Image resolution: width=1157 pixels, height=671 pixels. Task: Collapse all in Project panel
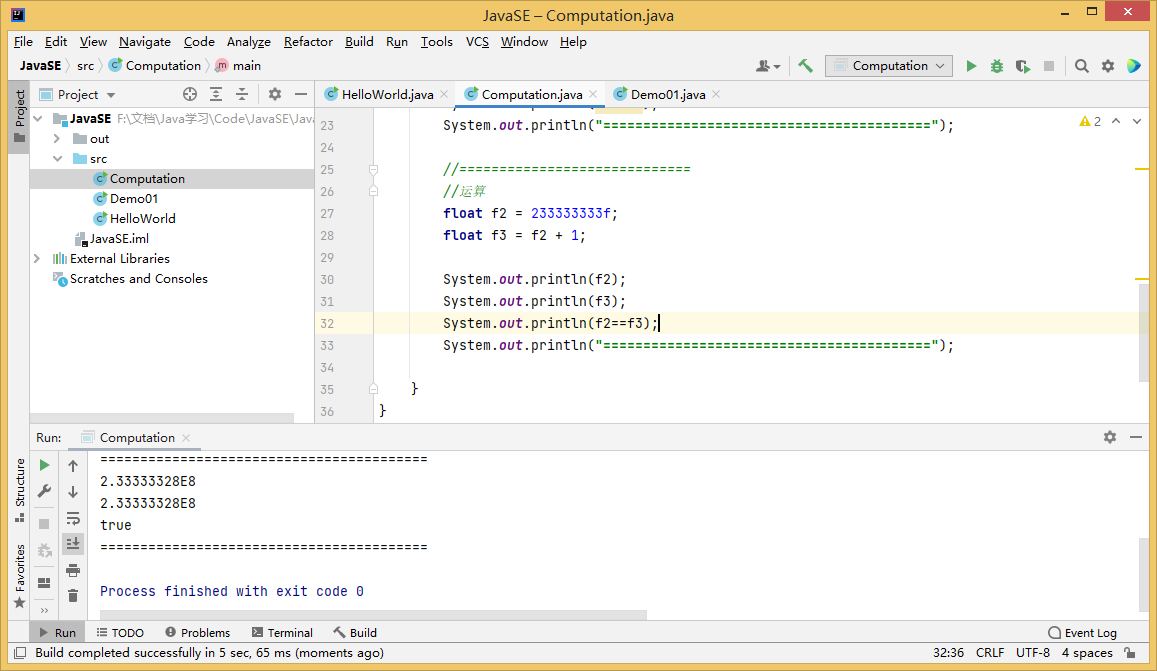(242, 94)
